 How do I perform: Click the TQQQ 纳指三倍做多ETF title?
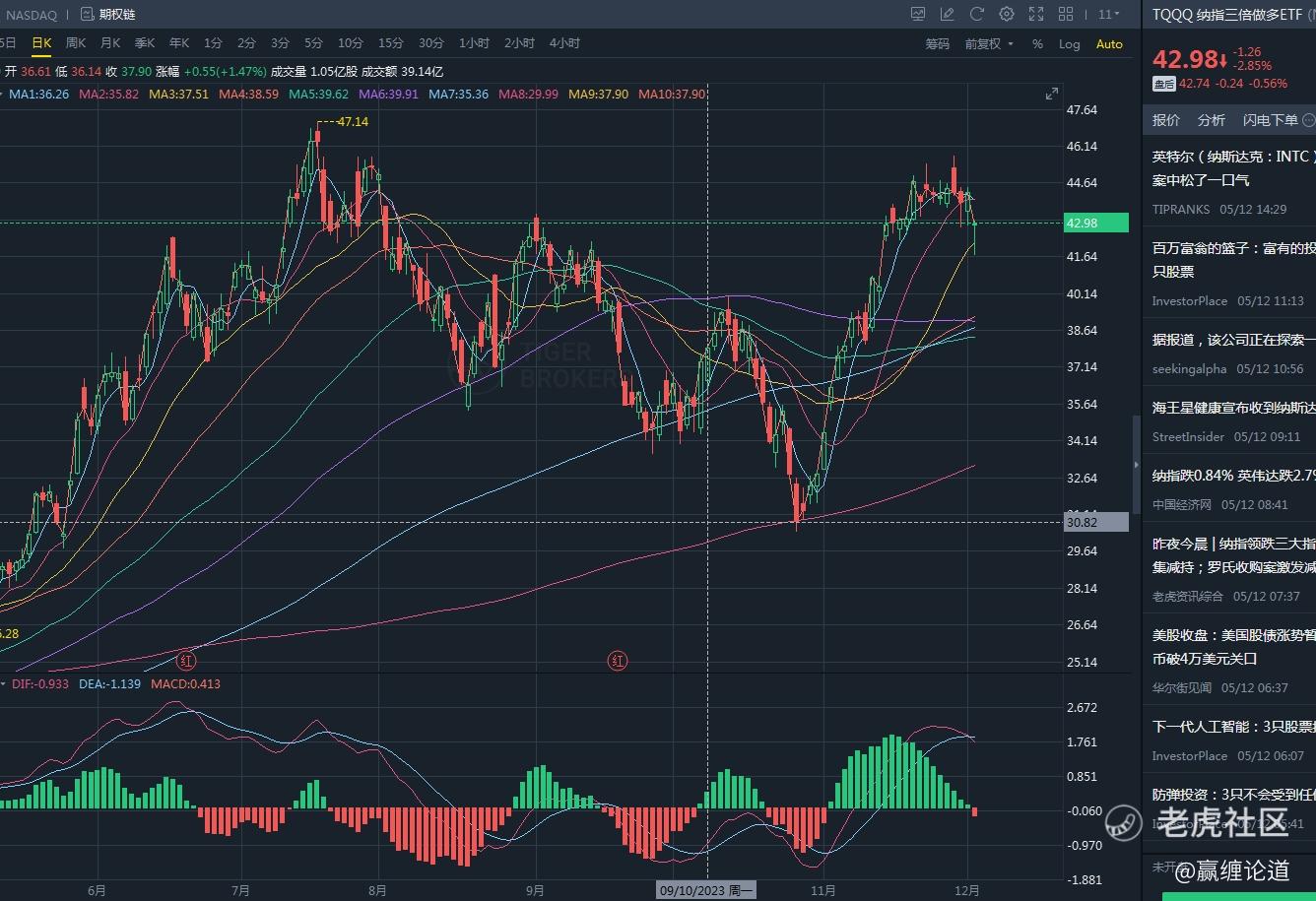(x=1226, y=14)
